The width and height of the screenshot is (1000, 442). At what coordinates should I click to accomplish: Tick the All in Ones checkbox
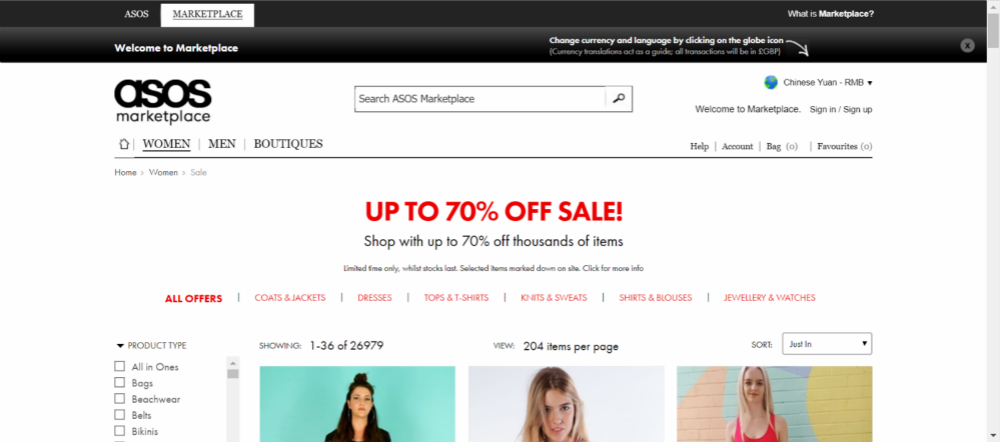pos(119,366)
